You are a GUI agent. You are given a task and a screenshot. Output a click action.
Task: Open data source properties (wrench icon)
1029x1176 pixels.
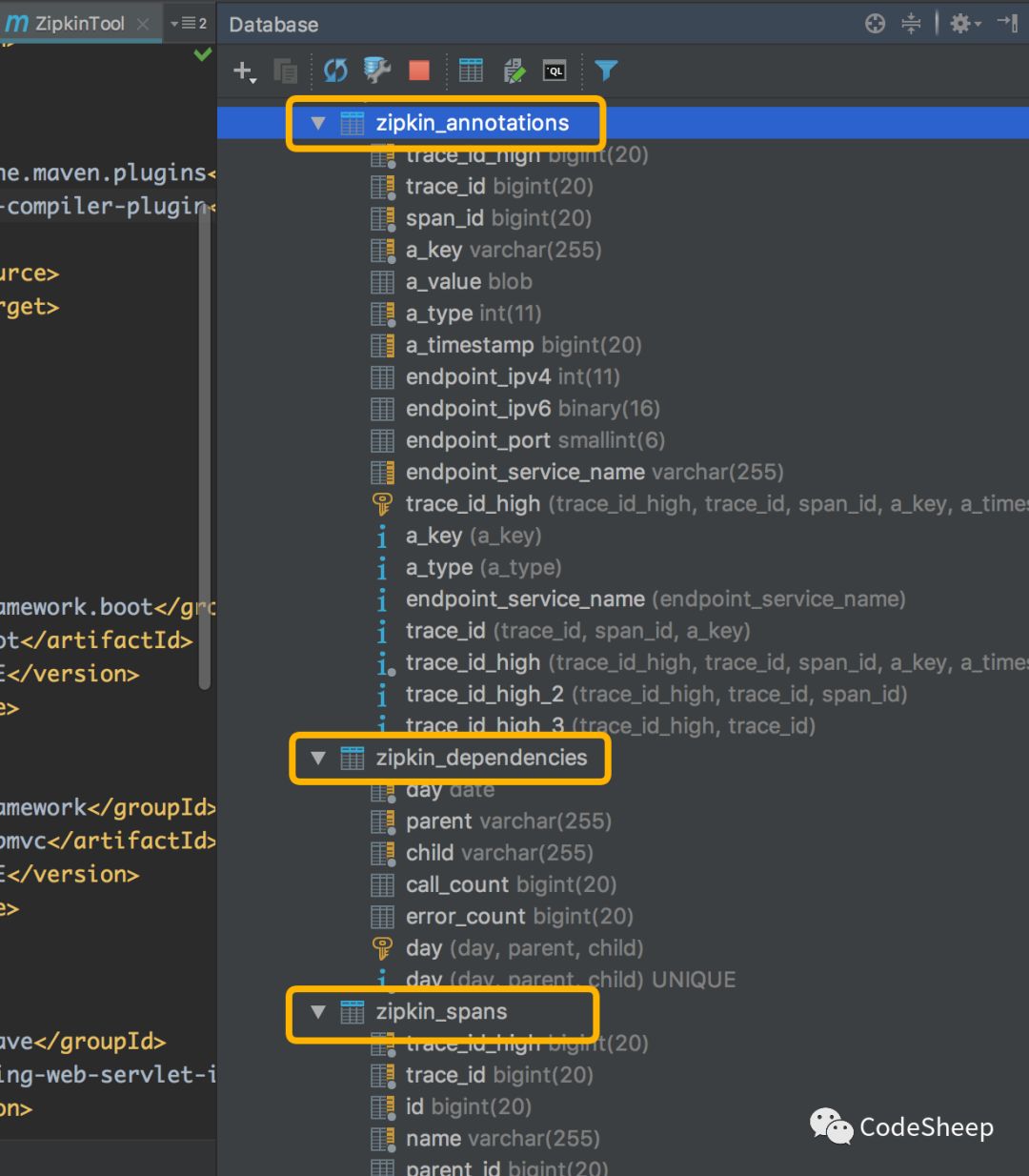click(377, 71)
